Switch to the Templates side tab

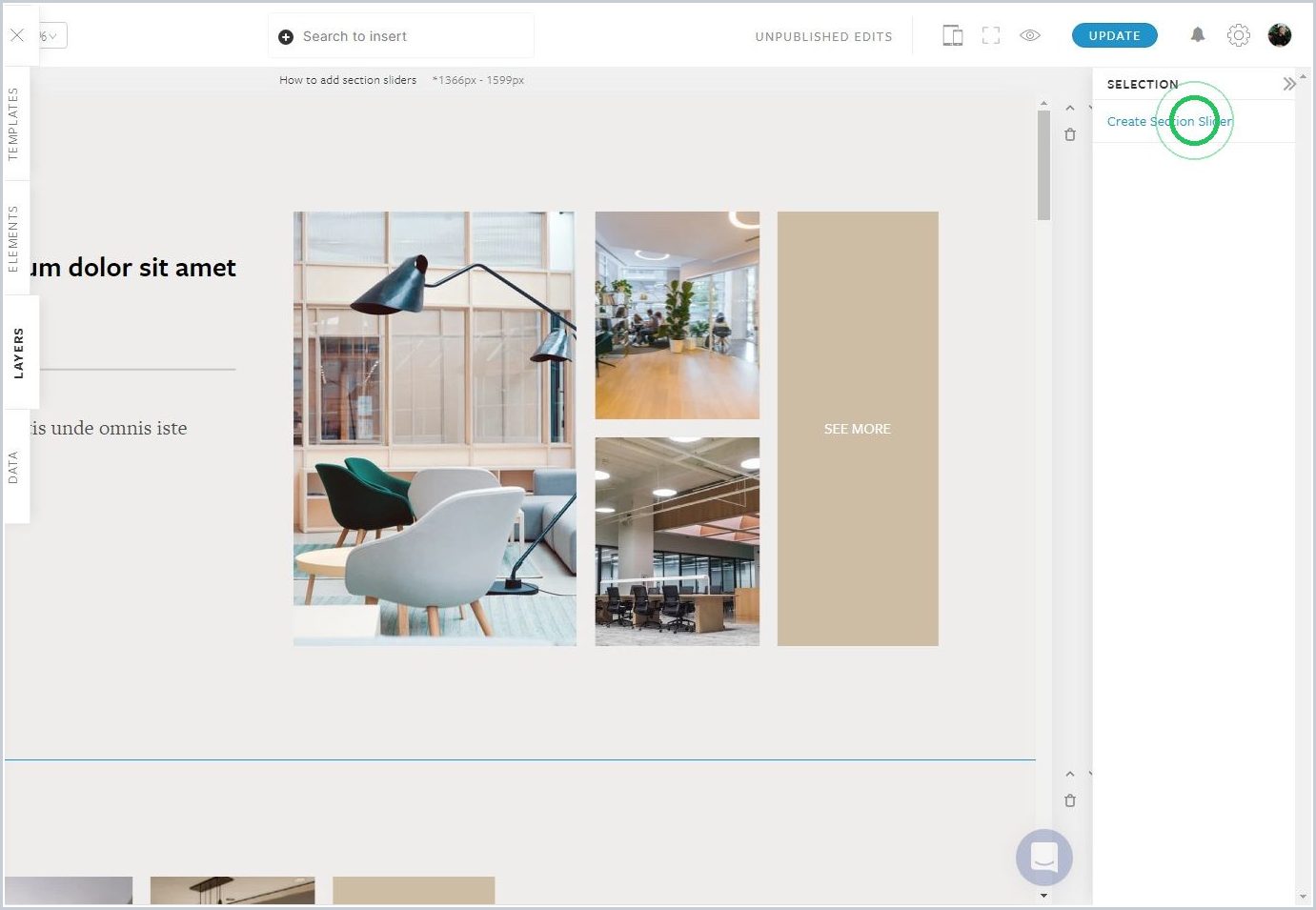(14, 123)
